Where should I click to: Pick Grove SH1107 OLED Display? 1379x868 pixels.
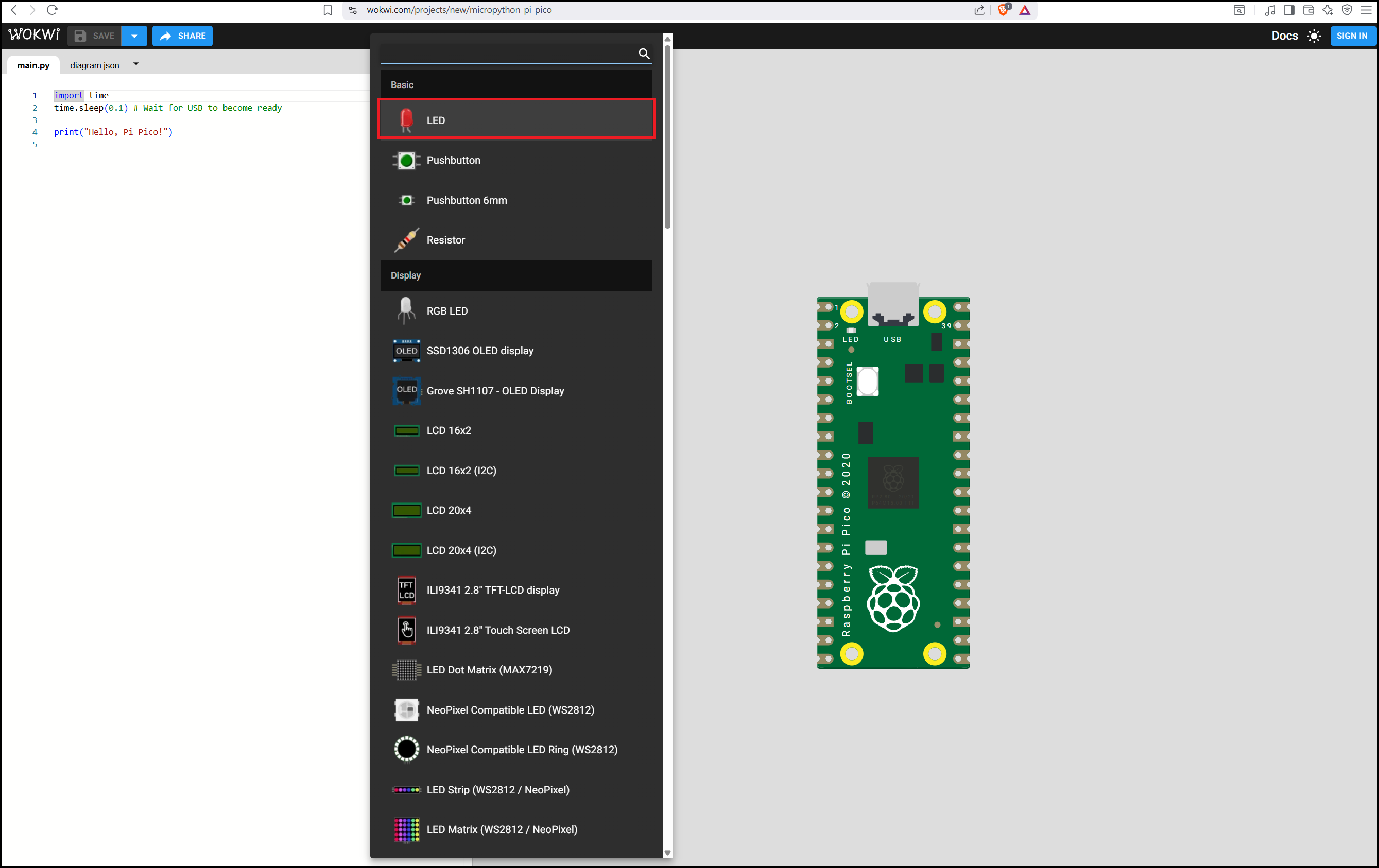coord(516,390)
